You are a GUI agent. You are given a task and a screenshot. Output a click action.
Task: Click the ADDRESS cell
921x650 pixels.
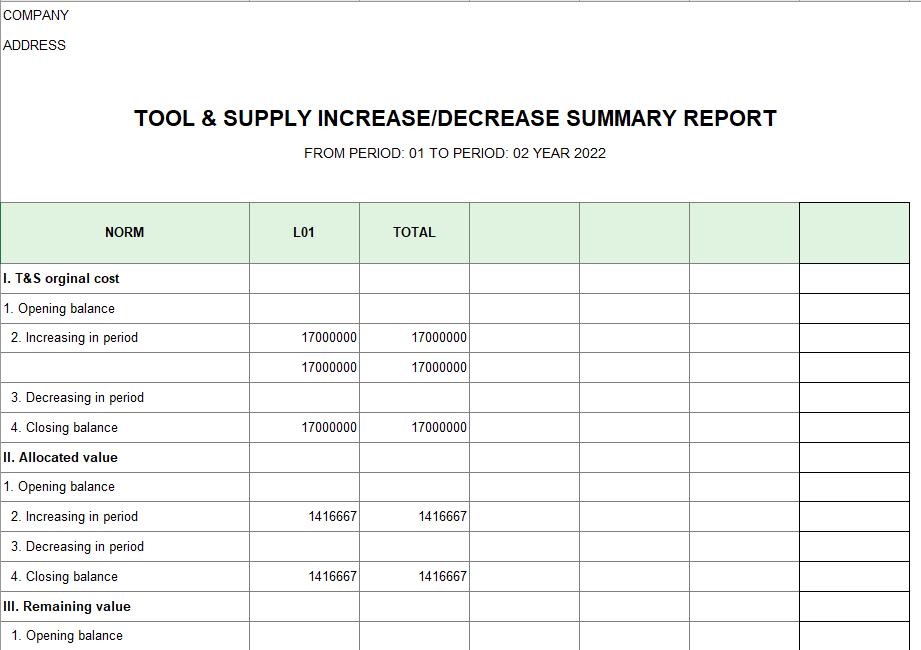pos(35,45)
